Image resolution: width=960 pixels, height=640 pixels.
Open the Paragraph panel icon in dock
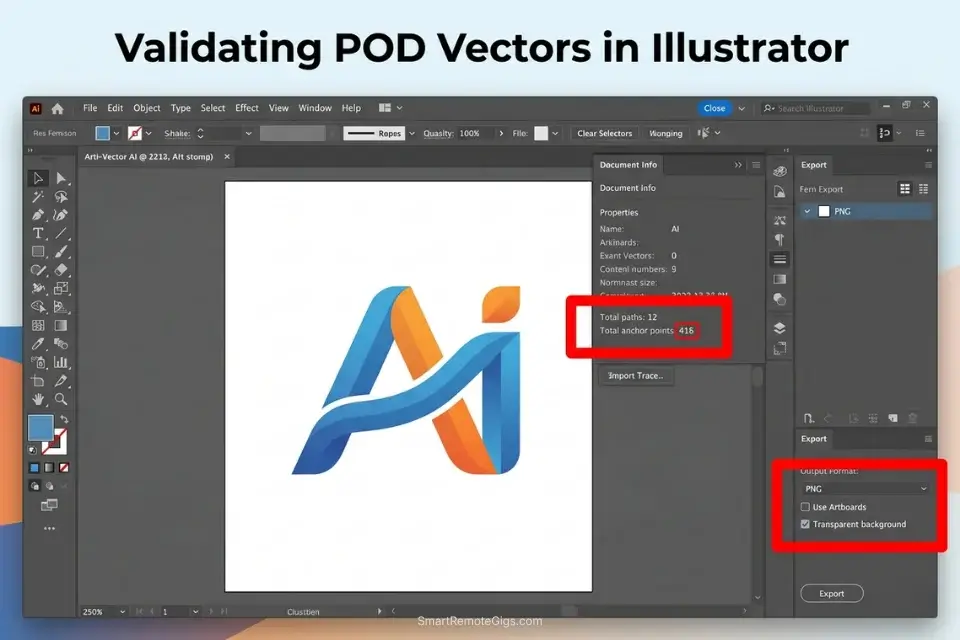pos(779,239)
